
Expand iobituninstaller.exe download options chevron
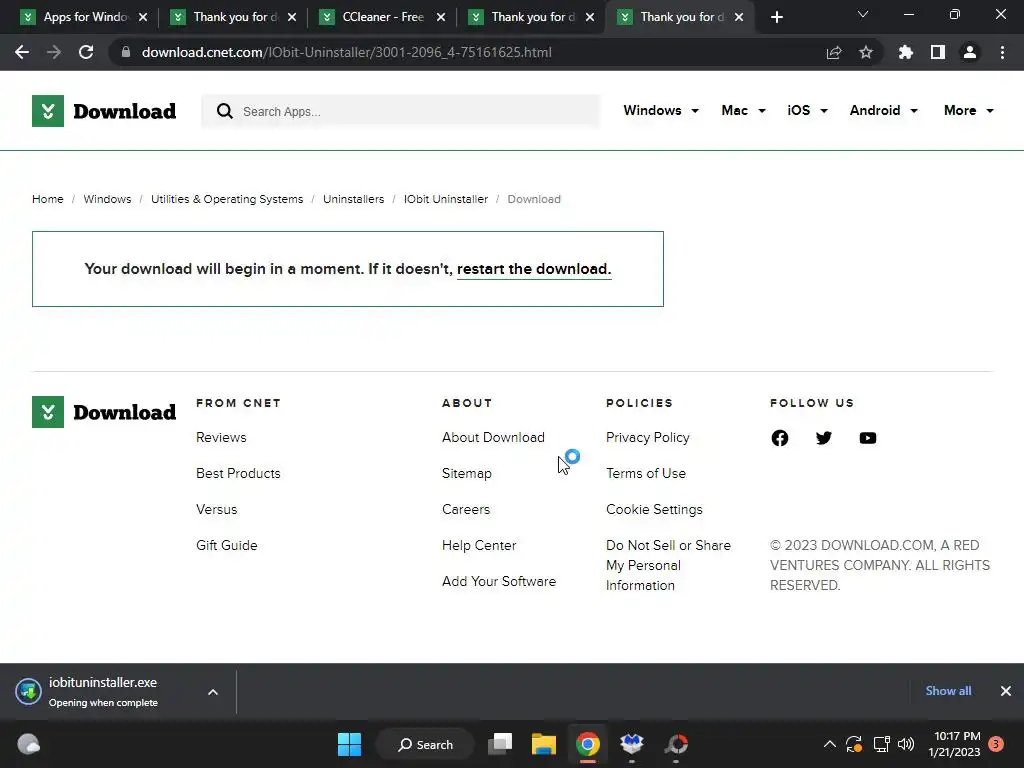pyautogui.click(x=213, y=692)
